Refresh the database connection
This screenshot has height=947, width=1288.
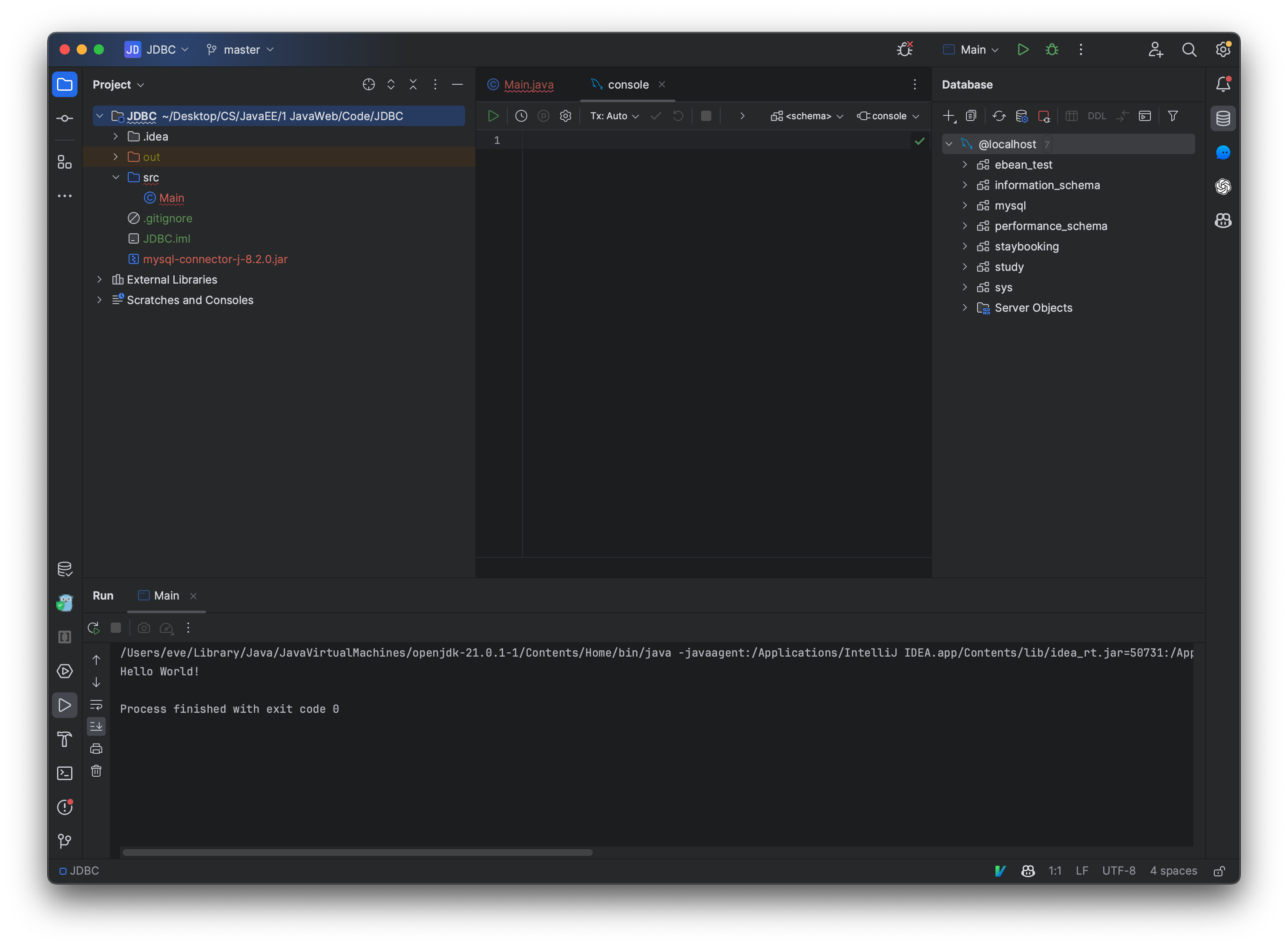[x=999, y=116]
